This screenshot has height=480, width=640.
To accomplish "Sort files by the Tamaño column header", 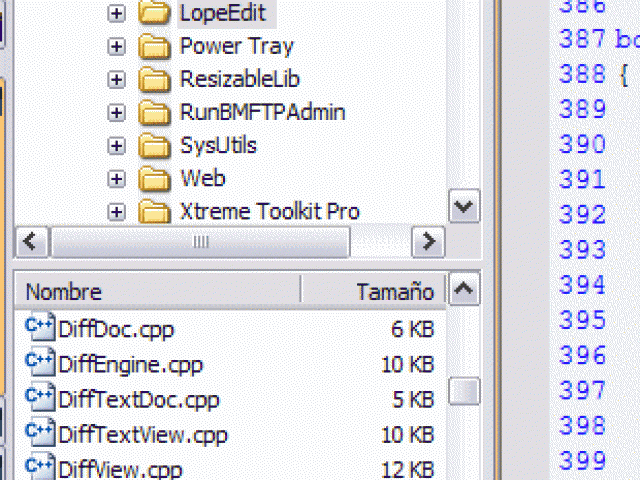I will tap(373, 290).
